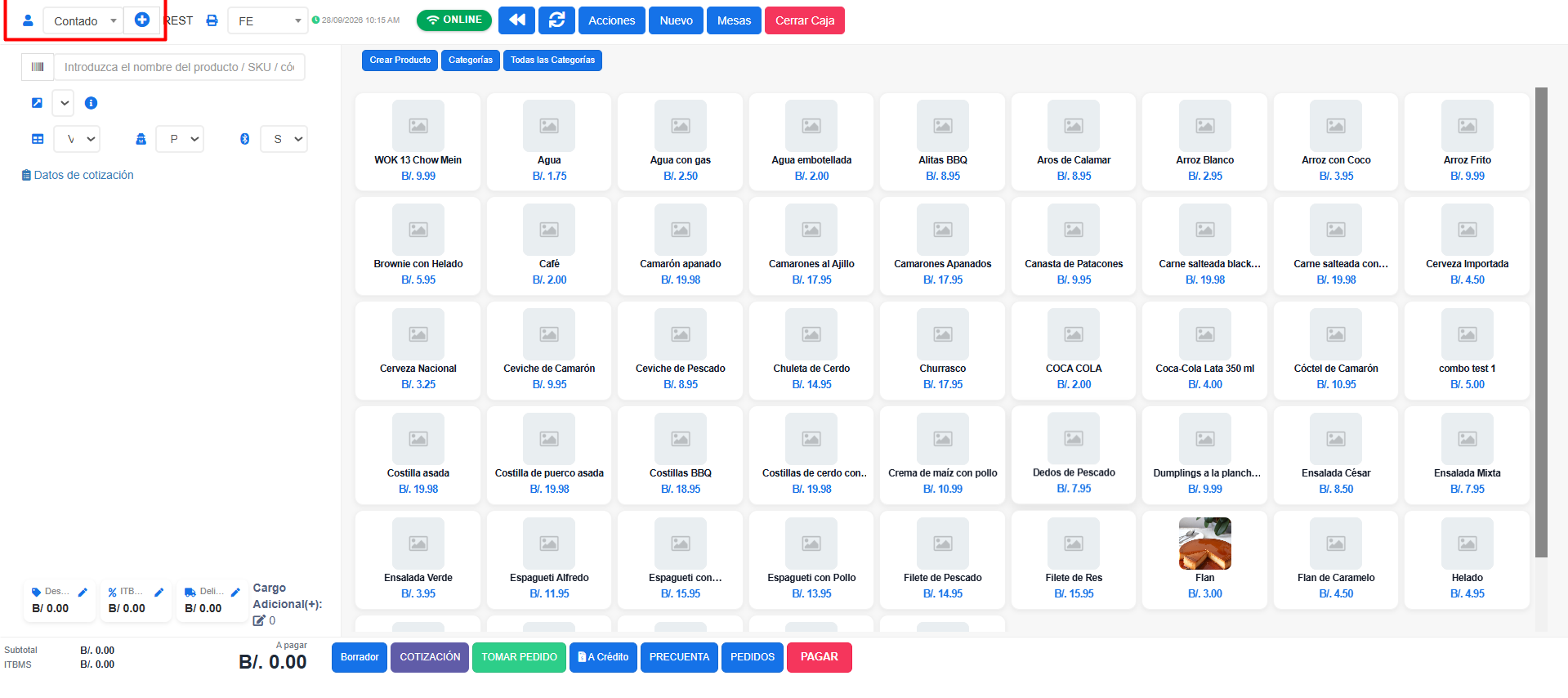
Task: Edit tax using the ITB... pencil
Action: [x=159, y=592]
